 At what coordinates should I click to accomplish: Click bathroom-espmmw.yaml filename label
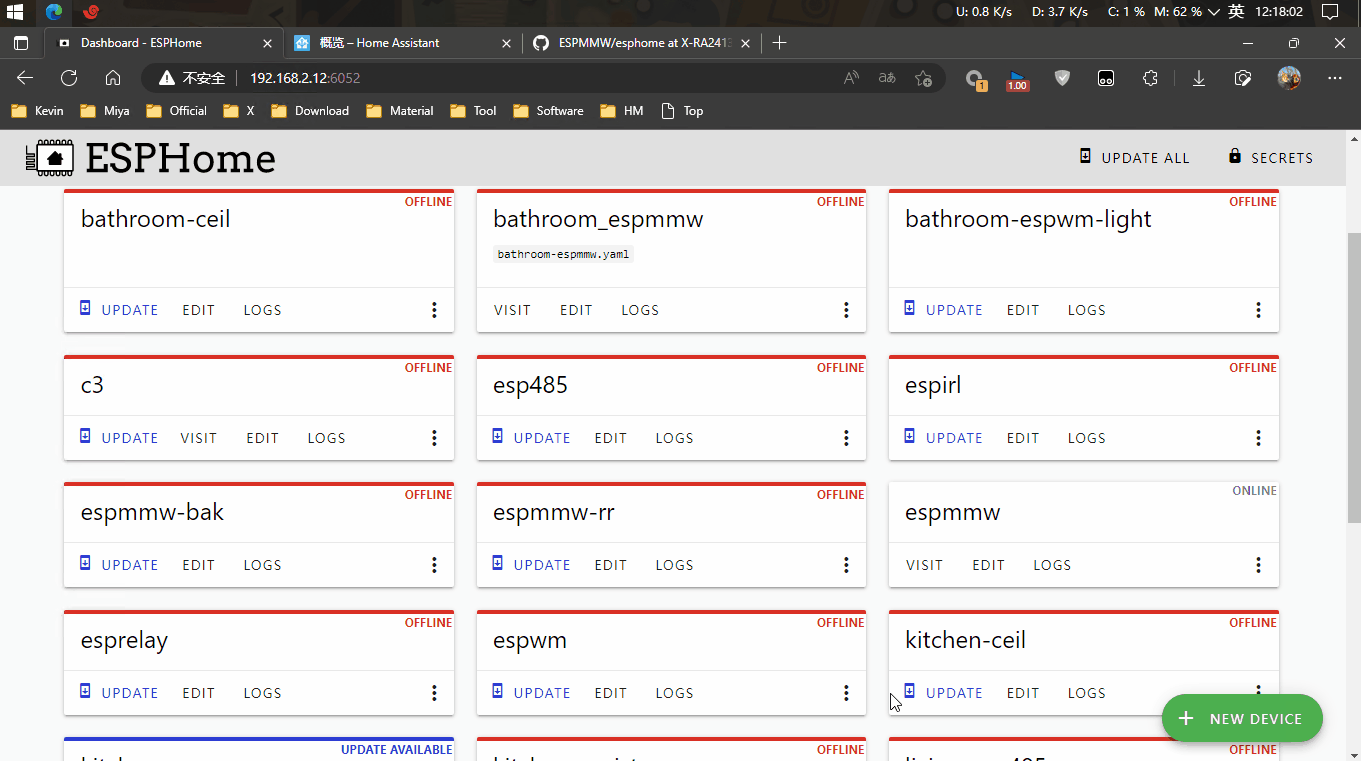pyautogui.click(x=564, y=254)
